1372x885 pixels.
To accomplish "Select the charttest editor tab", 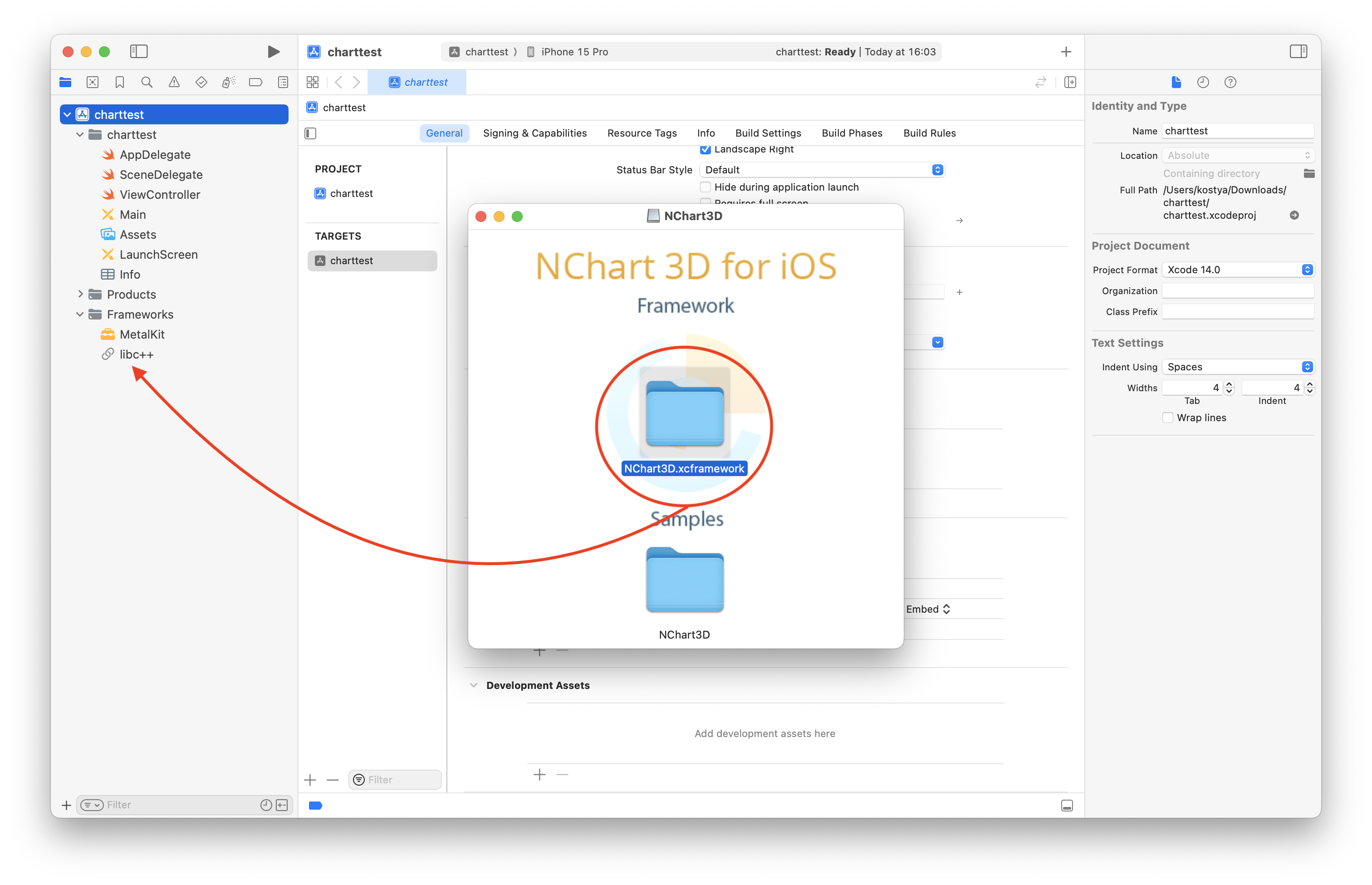I will point(417,82).
